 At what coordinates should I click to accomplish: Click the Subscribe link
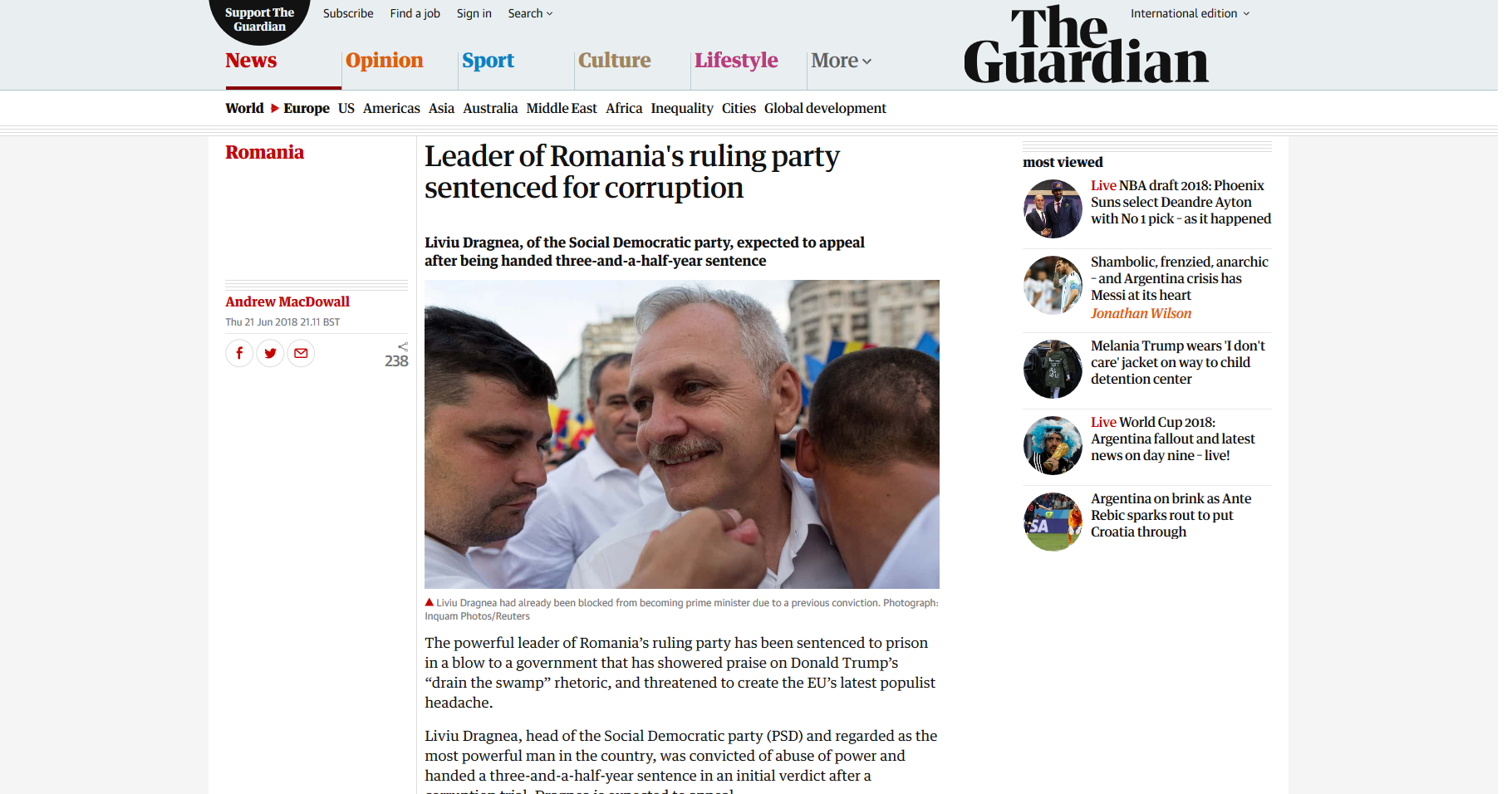click(348, 13)
